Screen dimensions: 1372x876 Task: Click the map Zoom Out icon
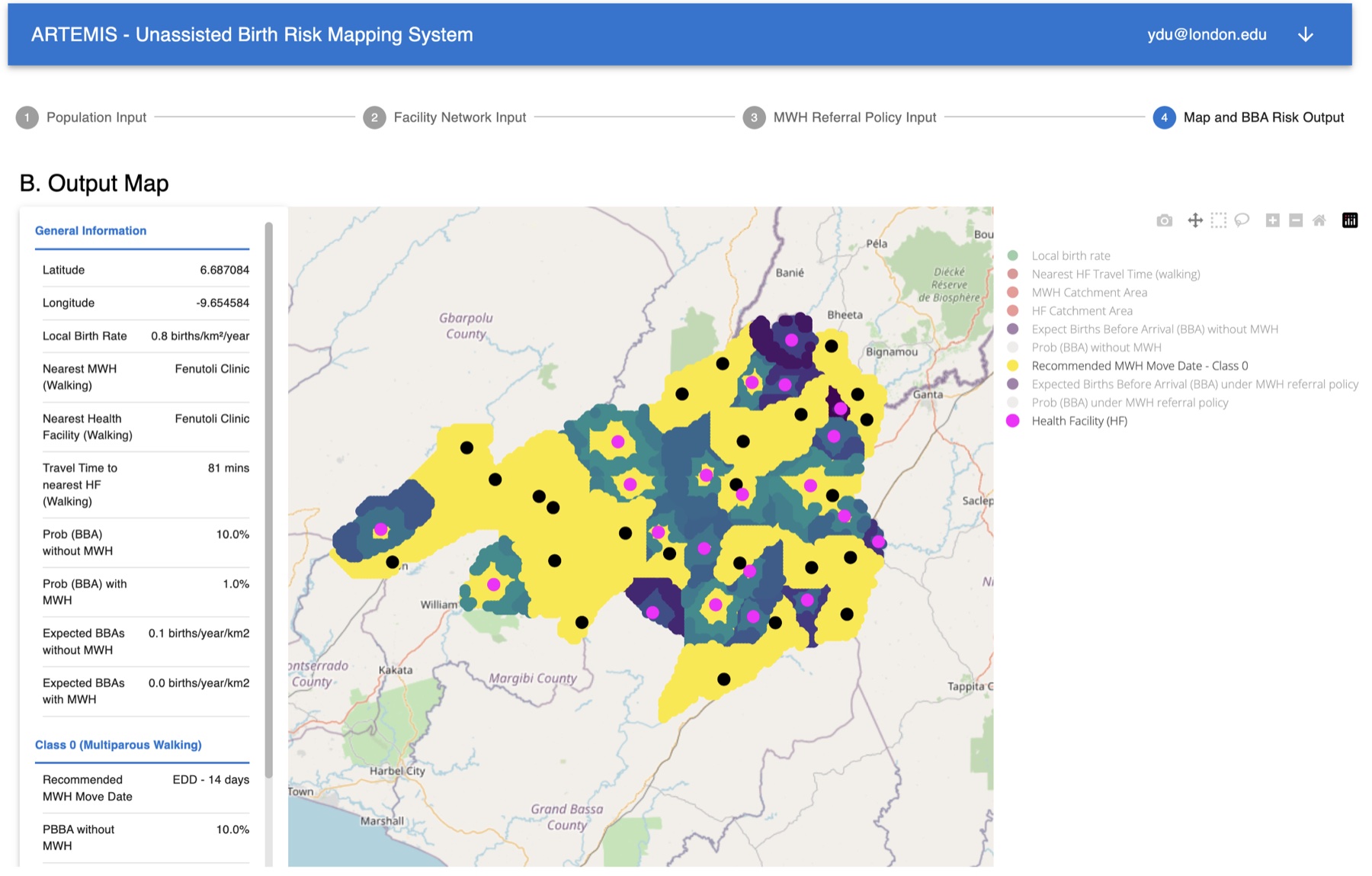1296,220
